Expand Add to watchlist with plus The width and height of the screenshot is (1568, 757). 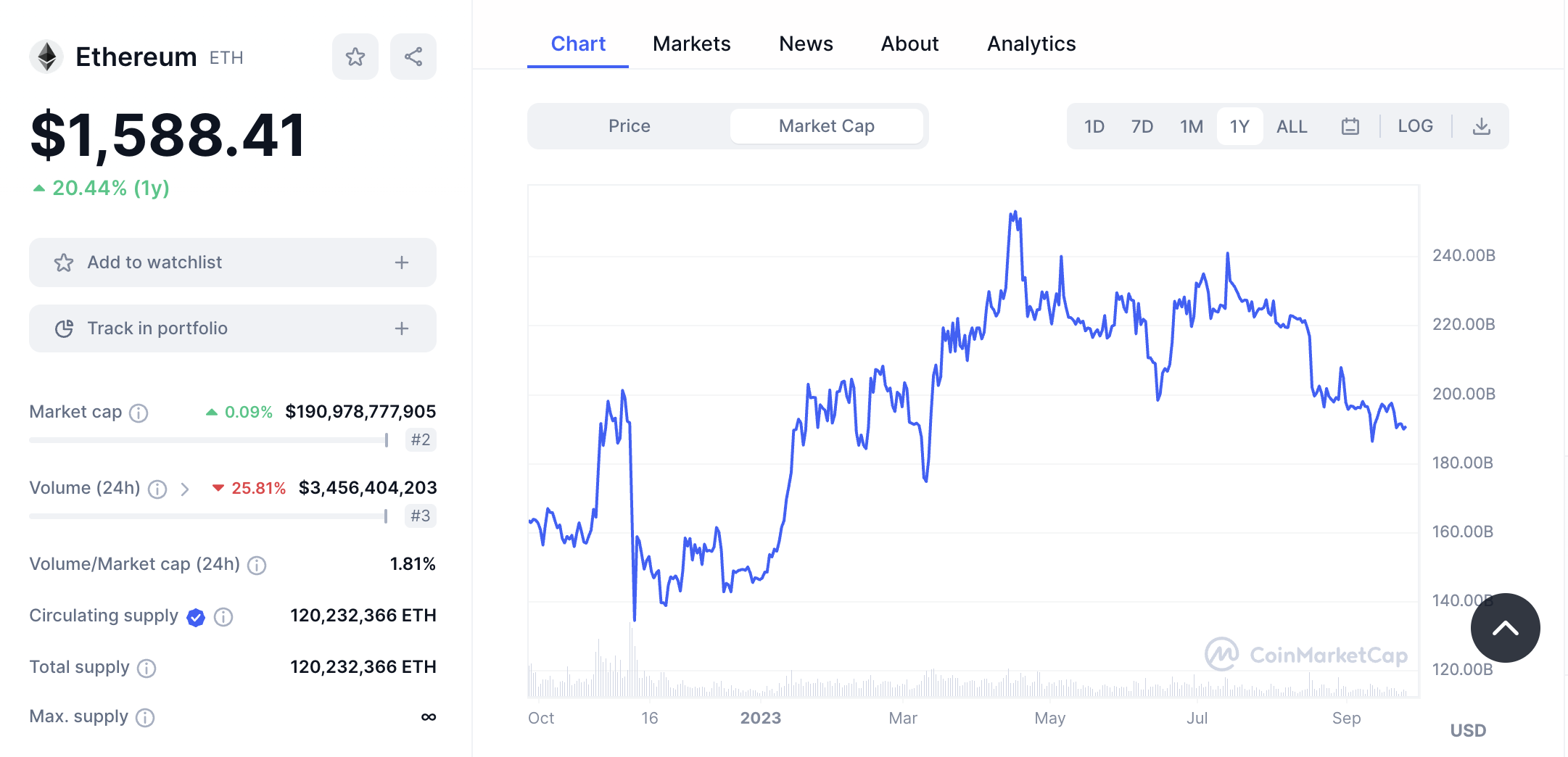[402, 262]
